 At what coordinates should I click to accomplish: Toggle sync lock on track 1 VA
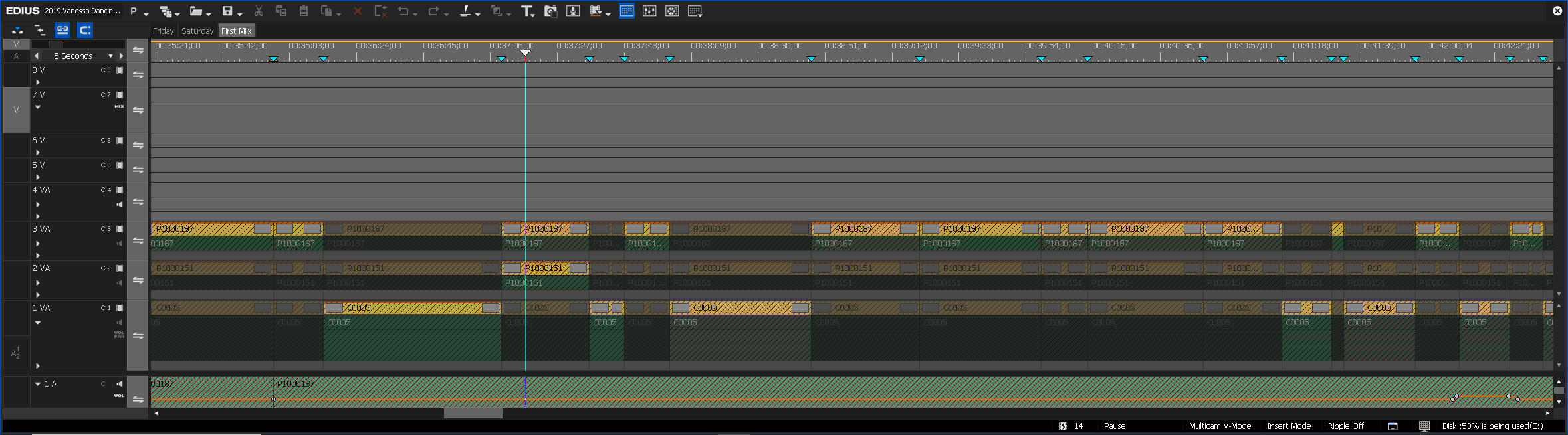pos(138,336)
